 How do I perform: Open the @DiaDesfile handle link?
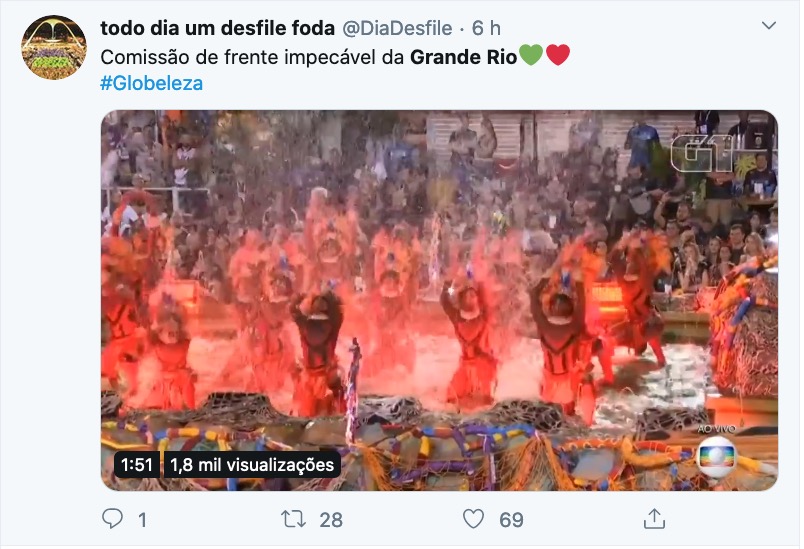tap(397, 28)
